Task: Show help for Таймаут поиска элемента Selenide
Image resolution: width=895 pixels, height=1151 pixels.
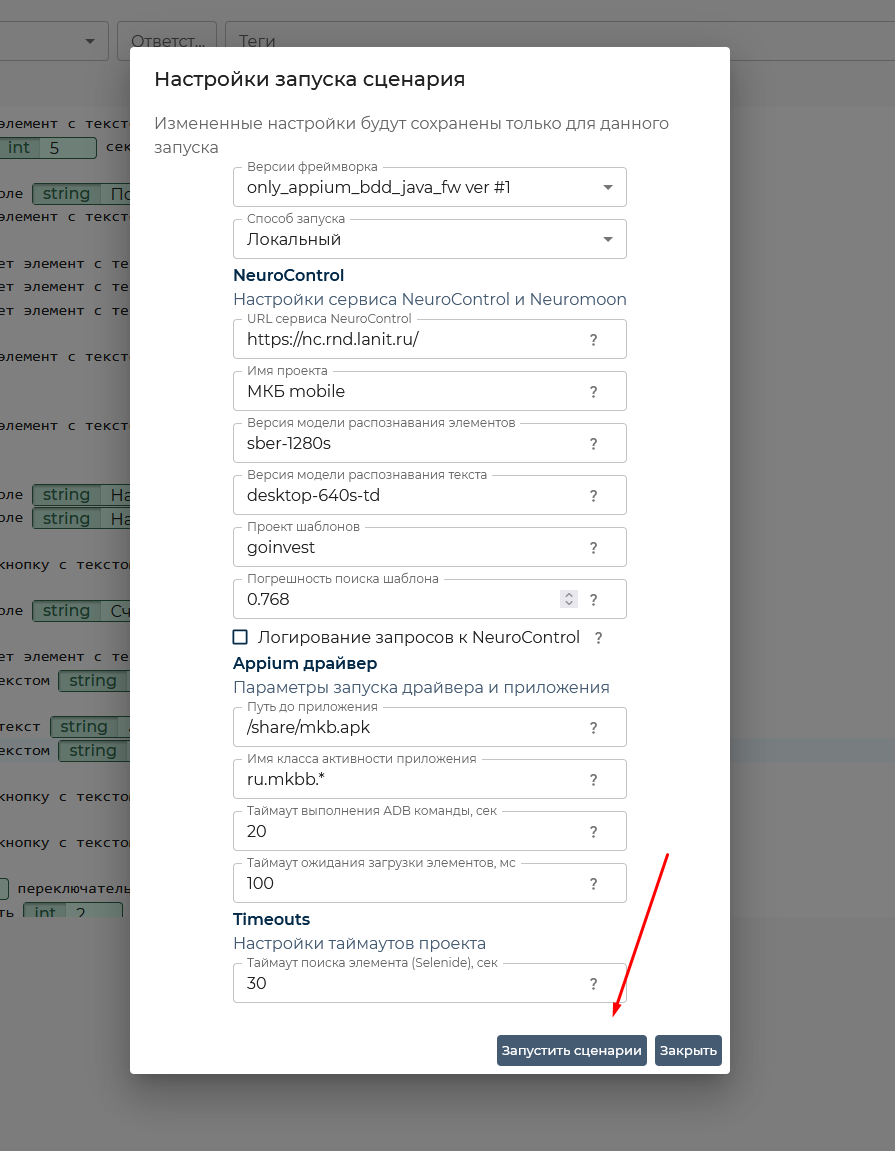Action: (593, 984)
